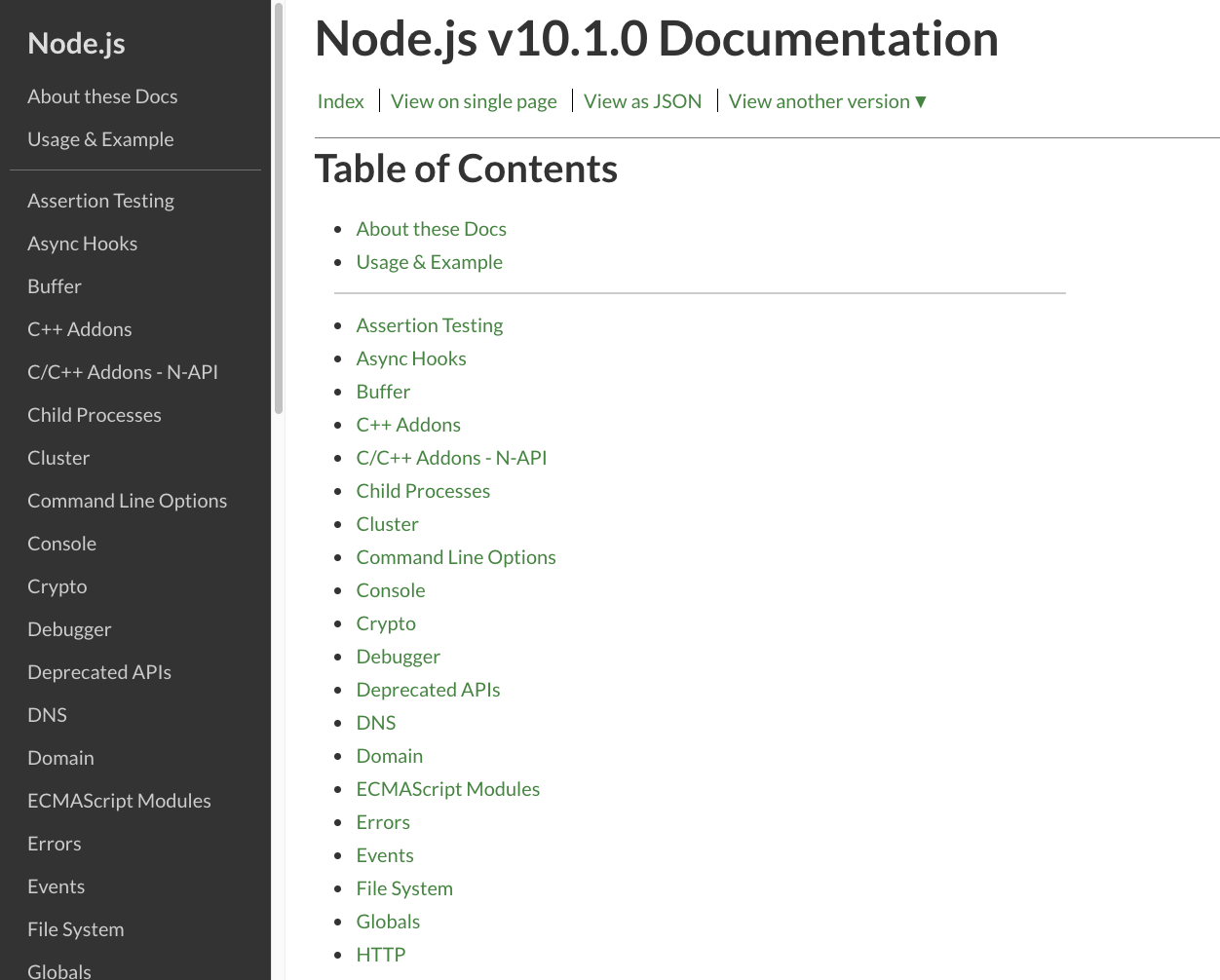Choose View on single page
The width and height of the screenshot is (1220, 980).
point(474,101)
